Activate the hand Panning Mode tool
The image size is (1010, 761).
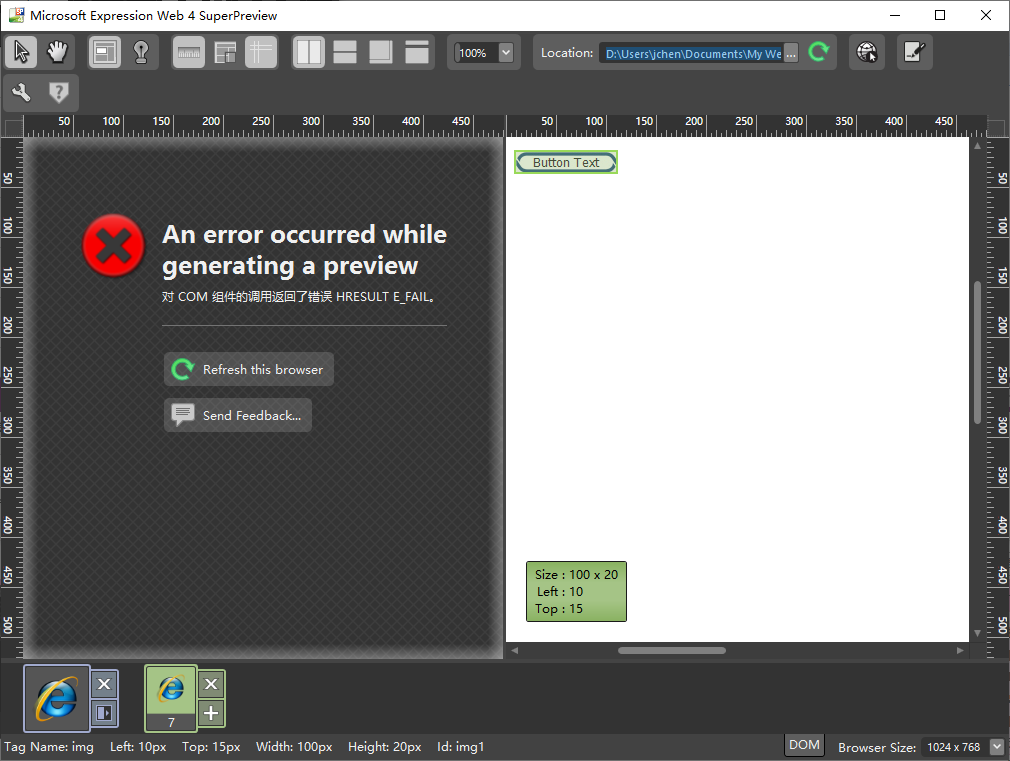[x=57, y=52]
